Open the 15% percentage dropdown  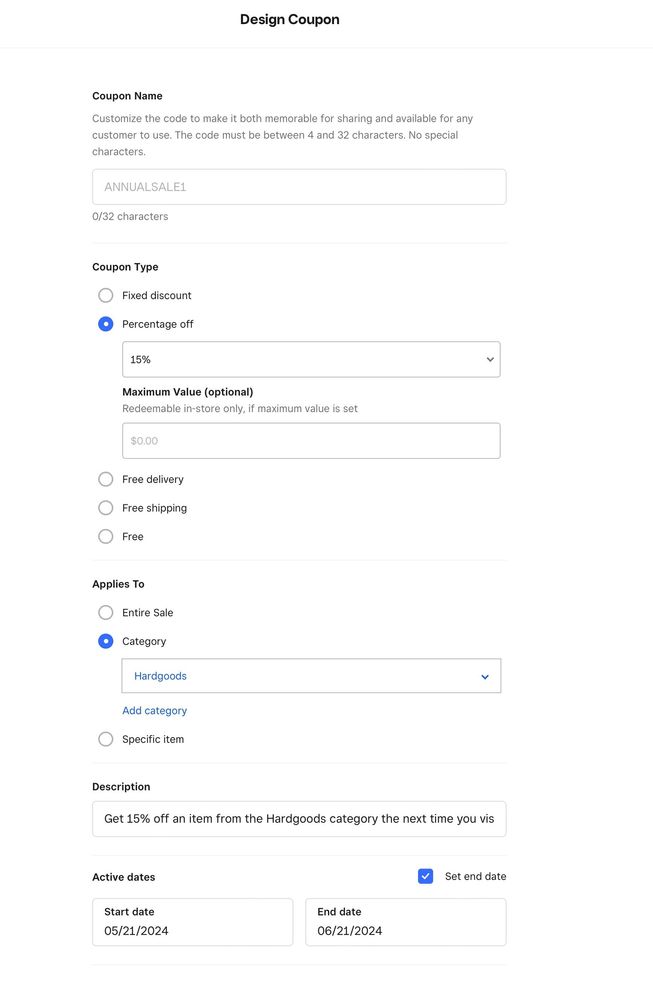300,359
